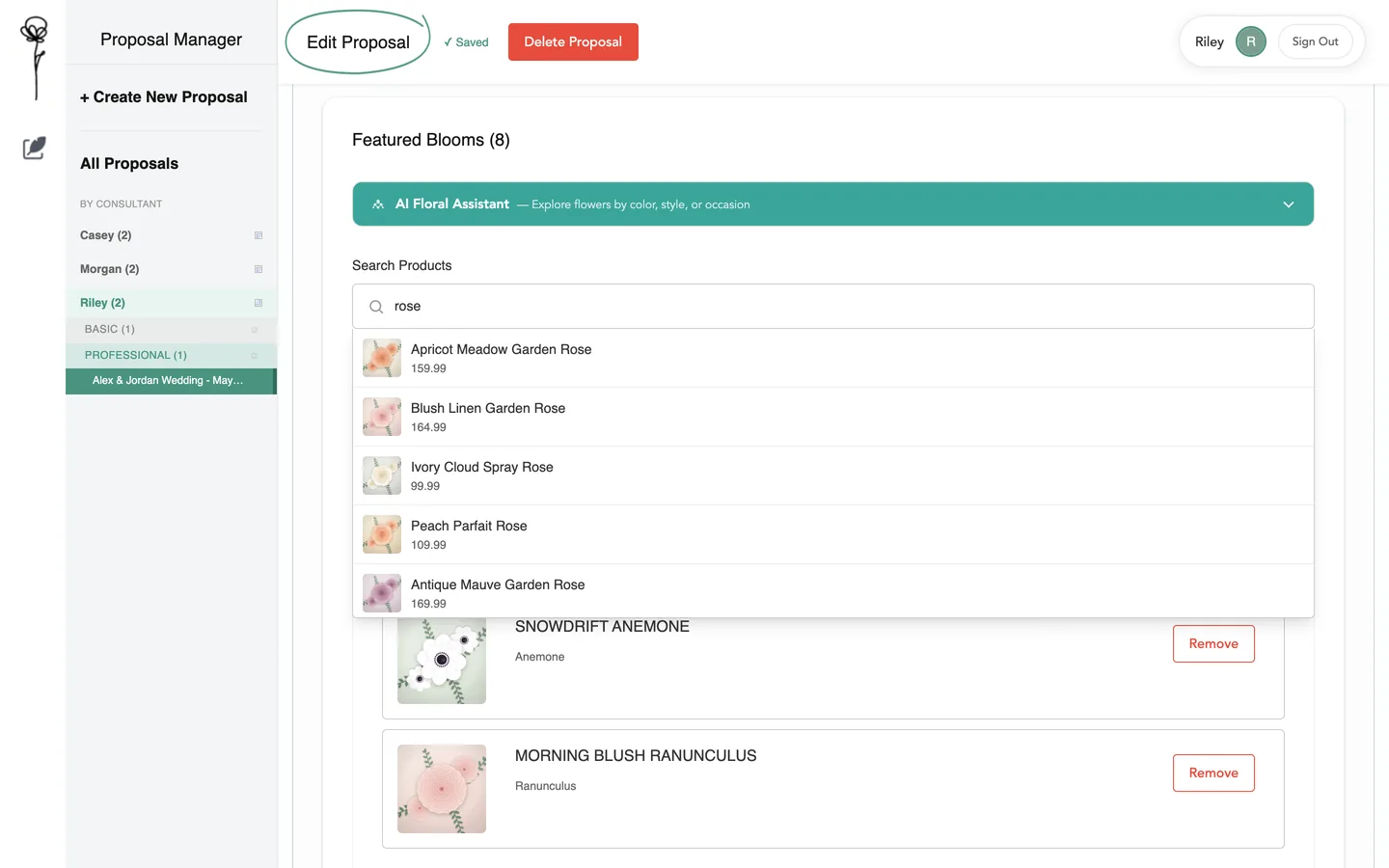Screen dimensions: 1389x868
Task: Click the Delete Proposal button
Action: coord(573,41)
